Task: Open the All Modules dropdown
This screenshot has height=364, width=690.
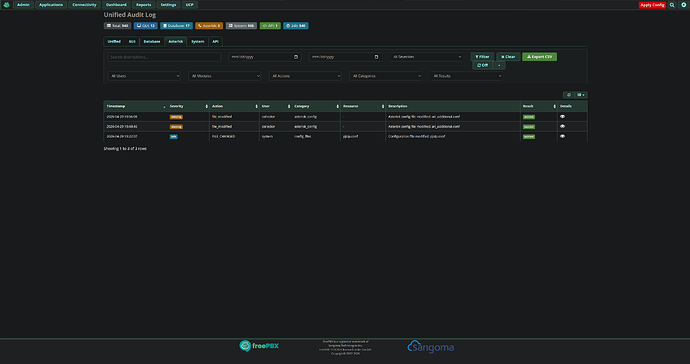Action: point(224,76)
